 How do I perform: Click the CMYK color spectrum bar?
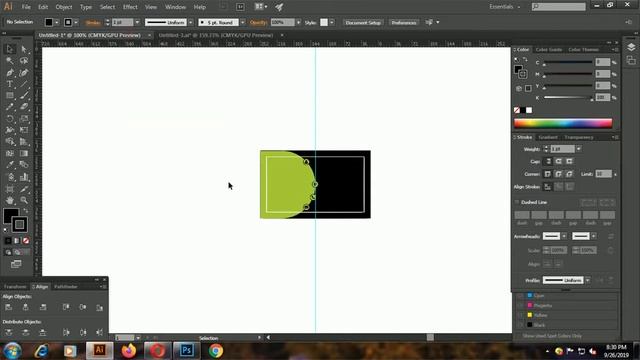point(563,123)
